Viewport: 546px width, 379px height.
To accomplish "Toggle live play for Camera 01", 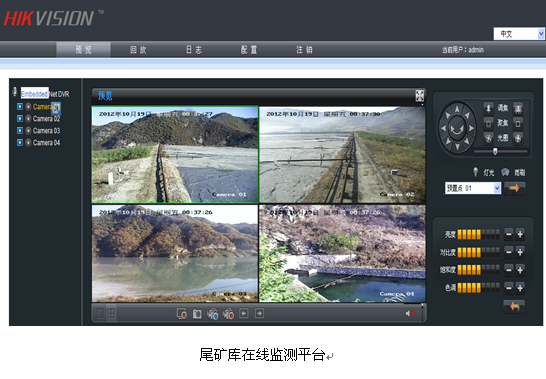I will point(20,107).
